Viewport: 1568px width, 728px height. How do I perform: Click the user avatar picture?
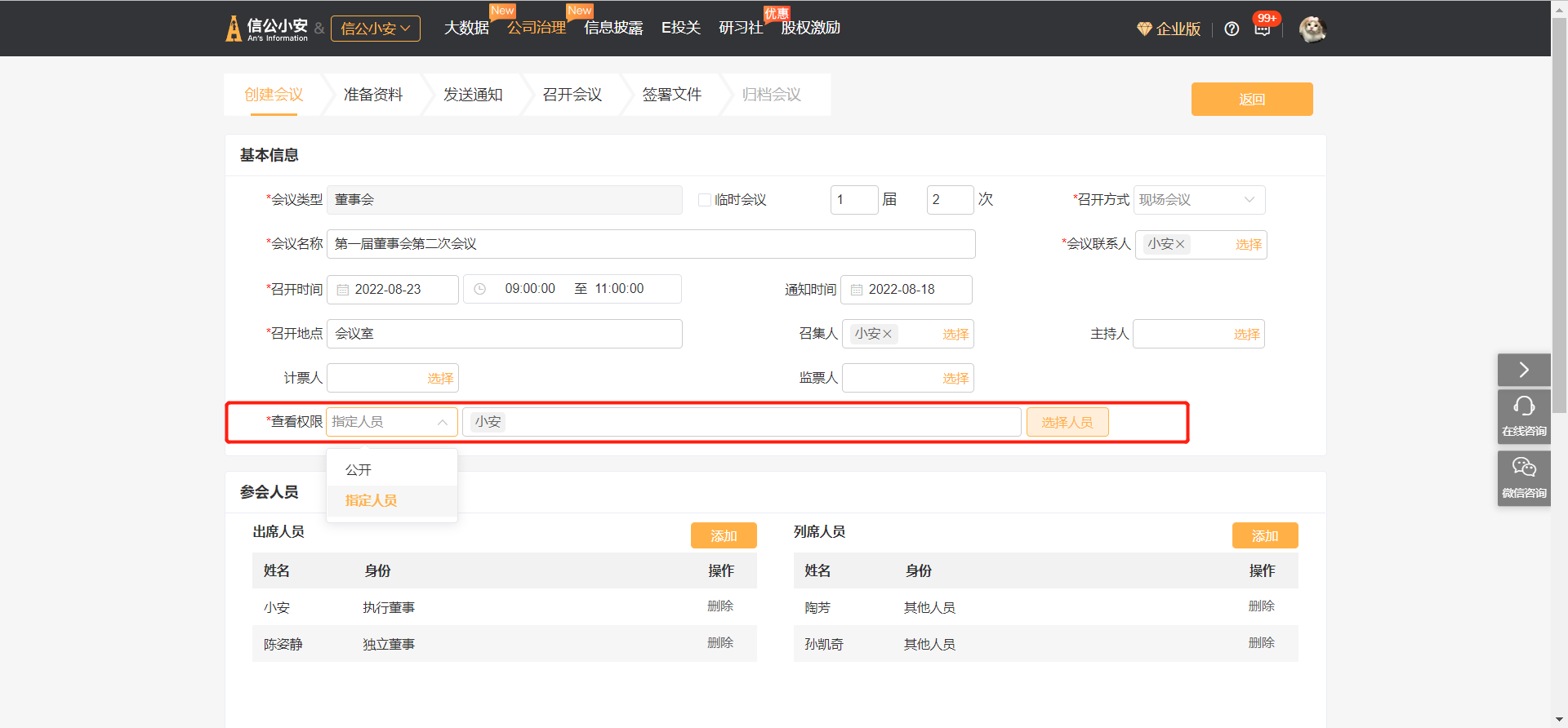(1312, 29)
